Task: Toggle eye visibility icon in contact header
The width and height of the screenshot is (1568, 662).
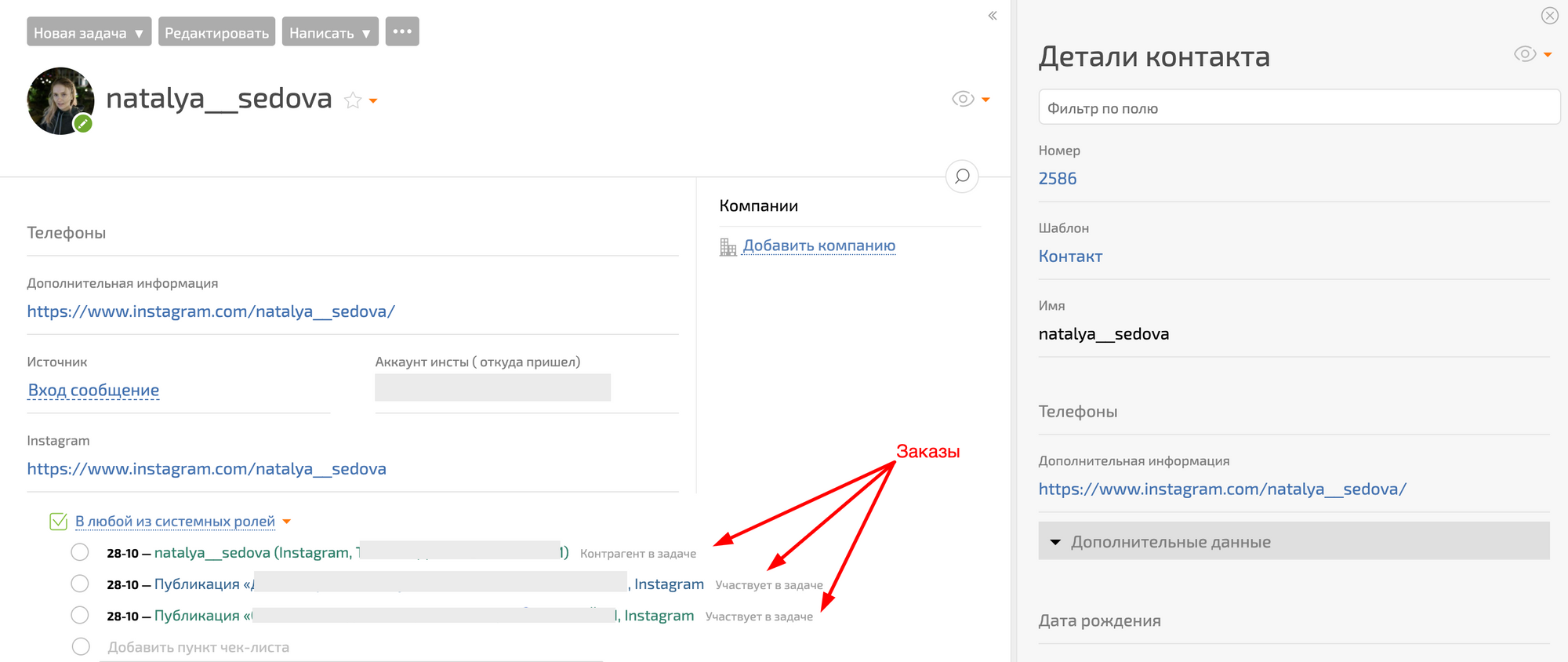Action: click(963, 99)
